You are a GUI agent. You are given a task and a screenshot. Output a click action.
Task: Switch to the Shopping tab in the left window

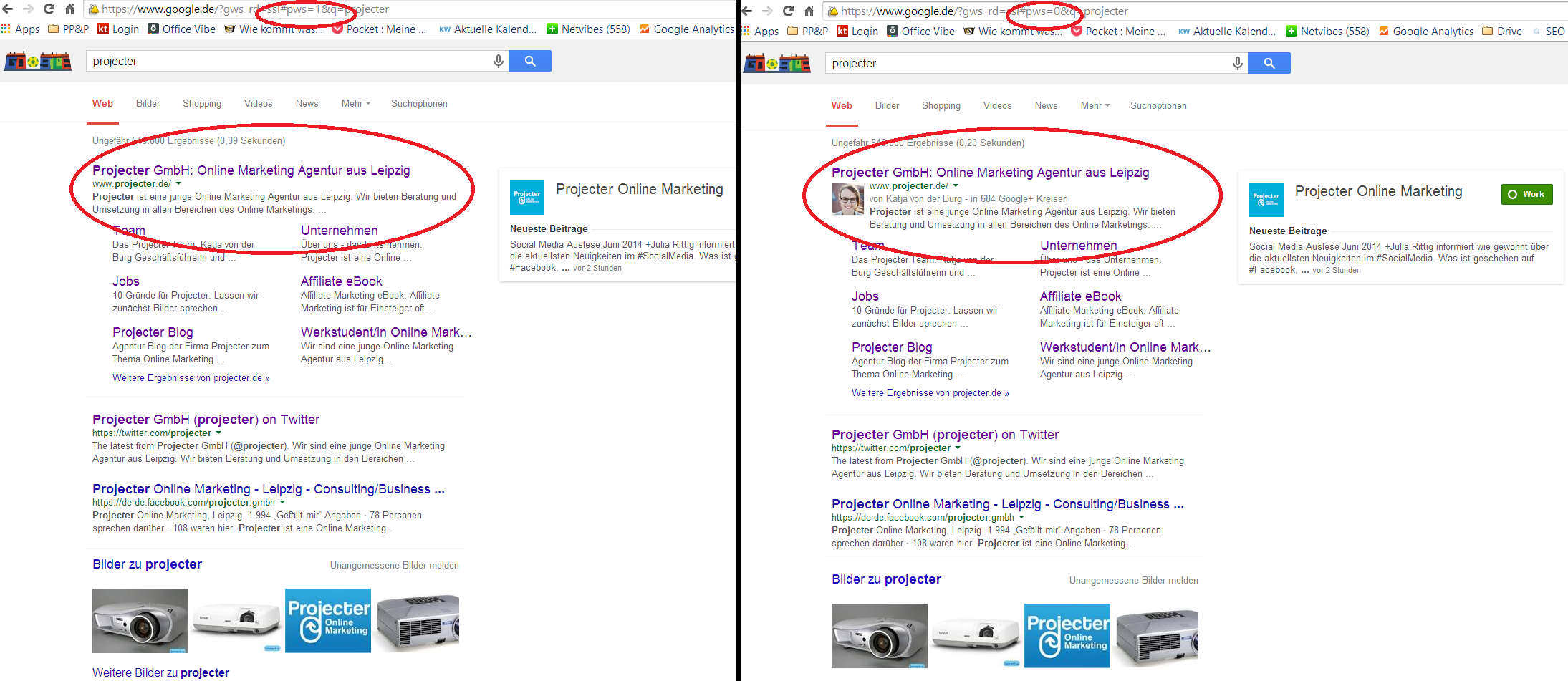[202, 104]
